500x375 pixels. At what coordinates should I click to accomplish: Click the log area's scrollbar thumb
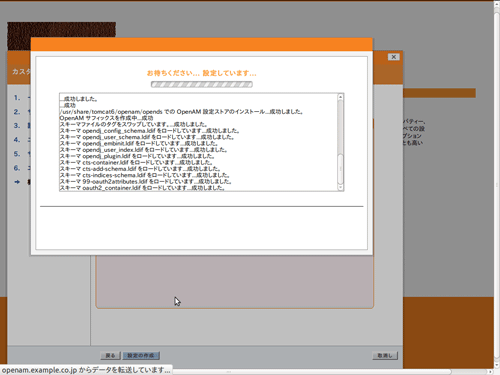[x=340, y=169]
